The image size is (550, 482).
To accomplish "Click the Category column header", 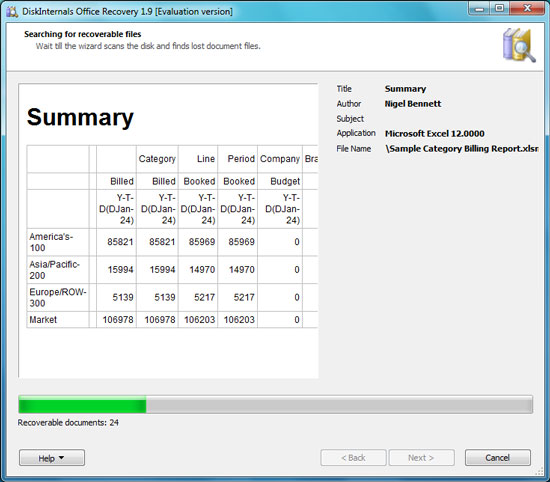I will click(x=157, y=159).
